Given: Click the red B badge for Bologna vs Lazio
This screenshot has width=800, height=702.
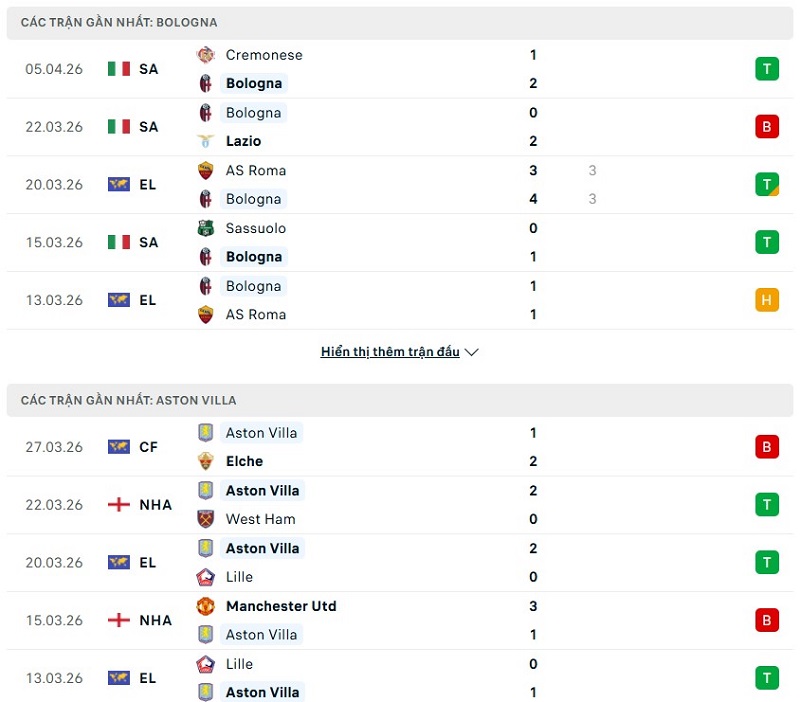Looking at the screenshot, I should pos(767,127).
